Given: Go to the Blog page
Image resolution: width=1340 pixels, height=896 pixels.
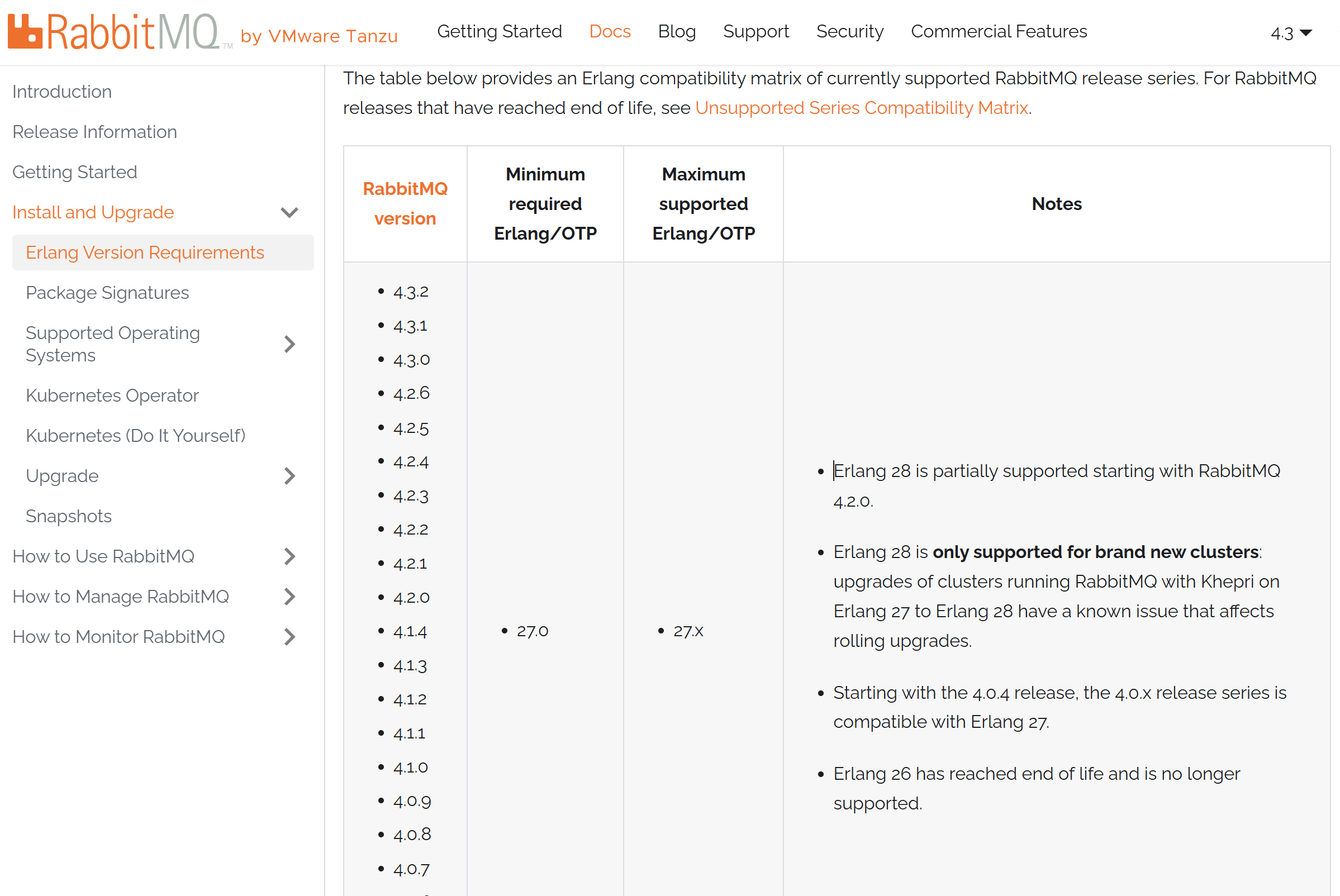Looking at the screenshot, I should tap(676, 31).
